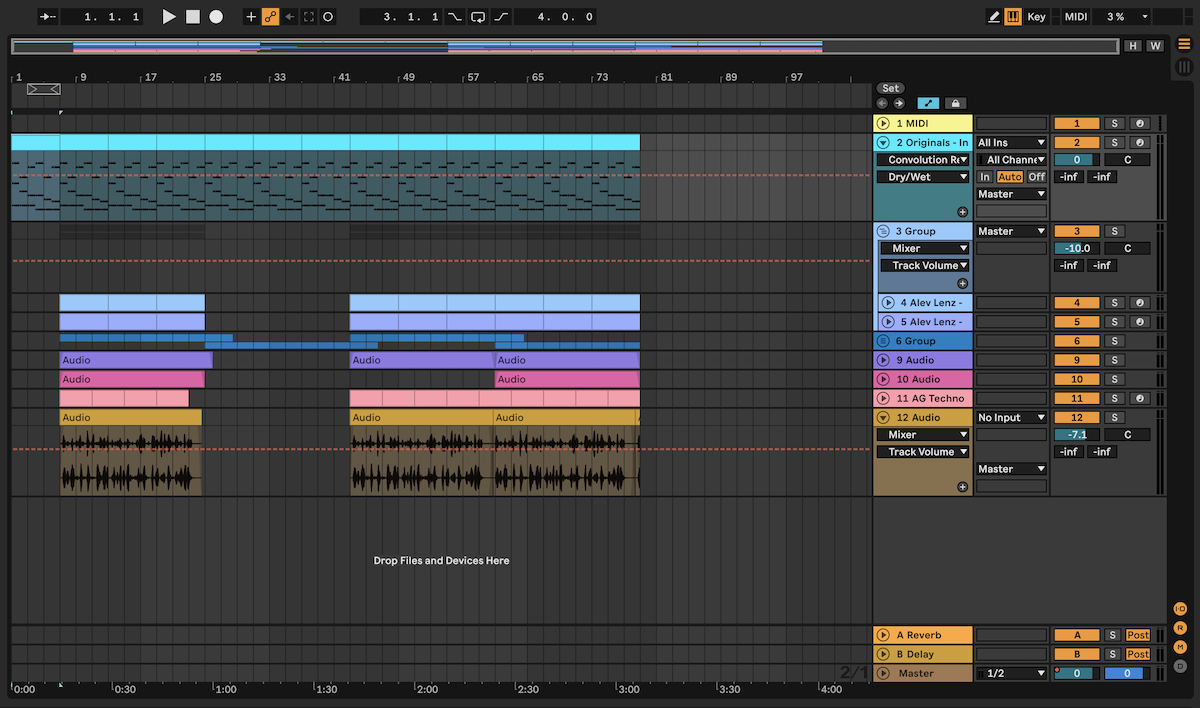Arm the Arrangement Record button
This screenshot has height=708, width=1200.
[216, 17]
